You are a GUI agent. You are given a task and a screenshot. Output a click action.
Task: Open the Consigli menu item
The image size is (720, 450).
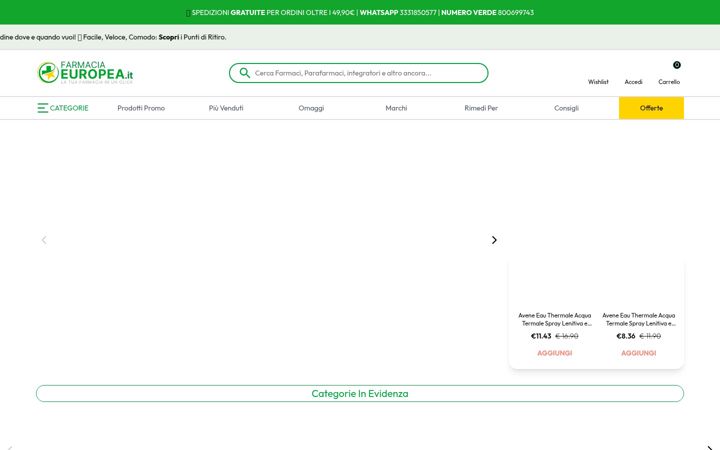tap(566, 108)
